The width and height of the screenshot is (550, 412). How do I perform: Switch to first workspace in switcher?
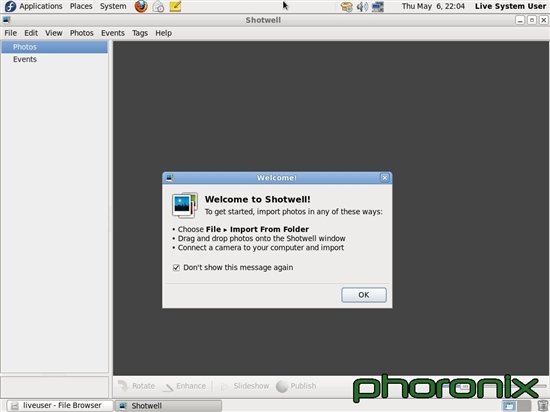click(509, 406)
